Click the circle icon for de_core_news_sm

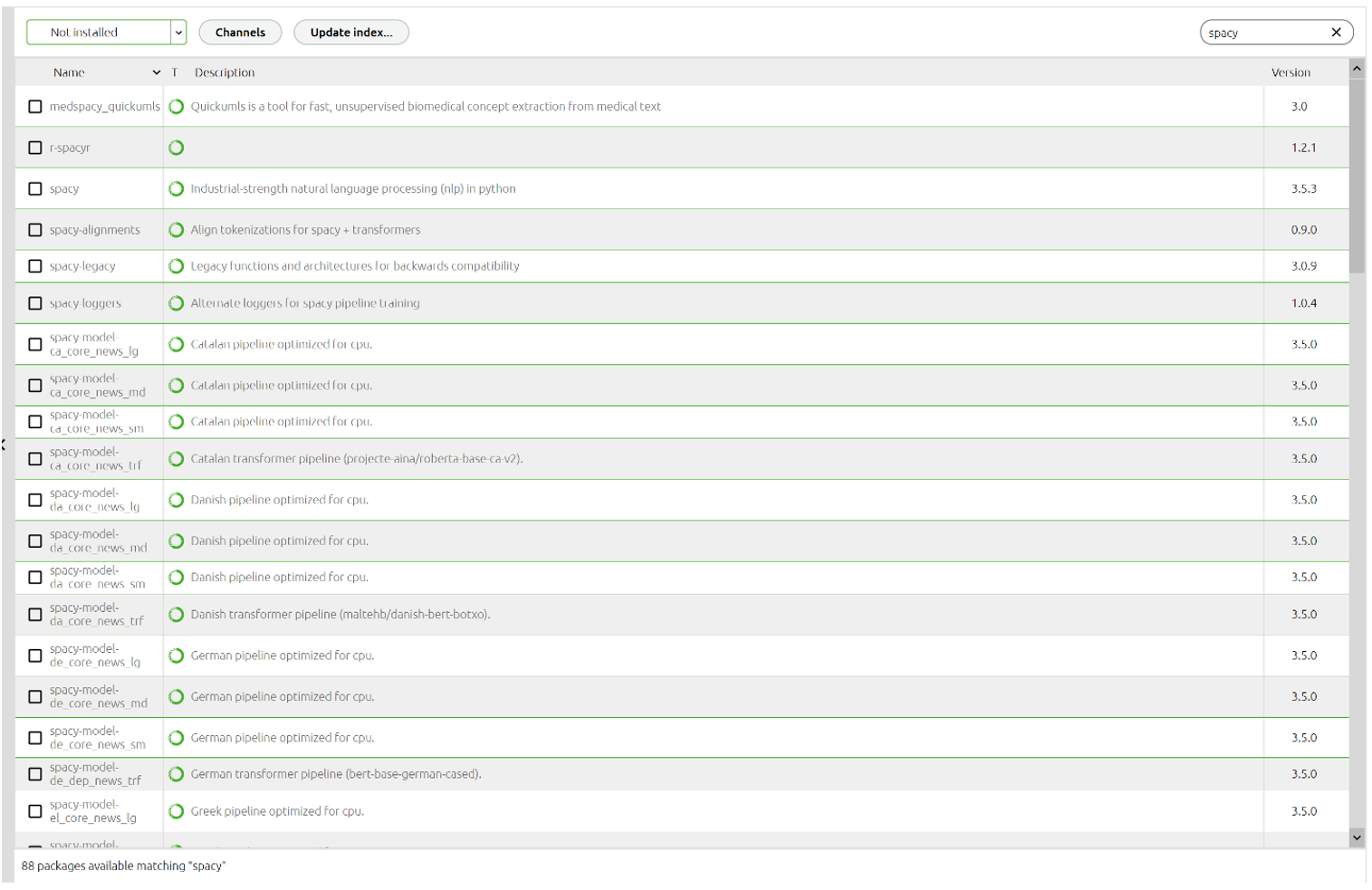[x=177, y=738]
